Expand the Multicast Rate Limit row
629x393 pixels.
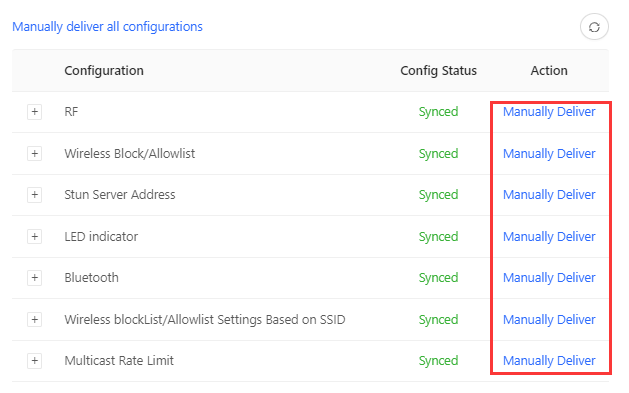tap(34, 361)
